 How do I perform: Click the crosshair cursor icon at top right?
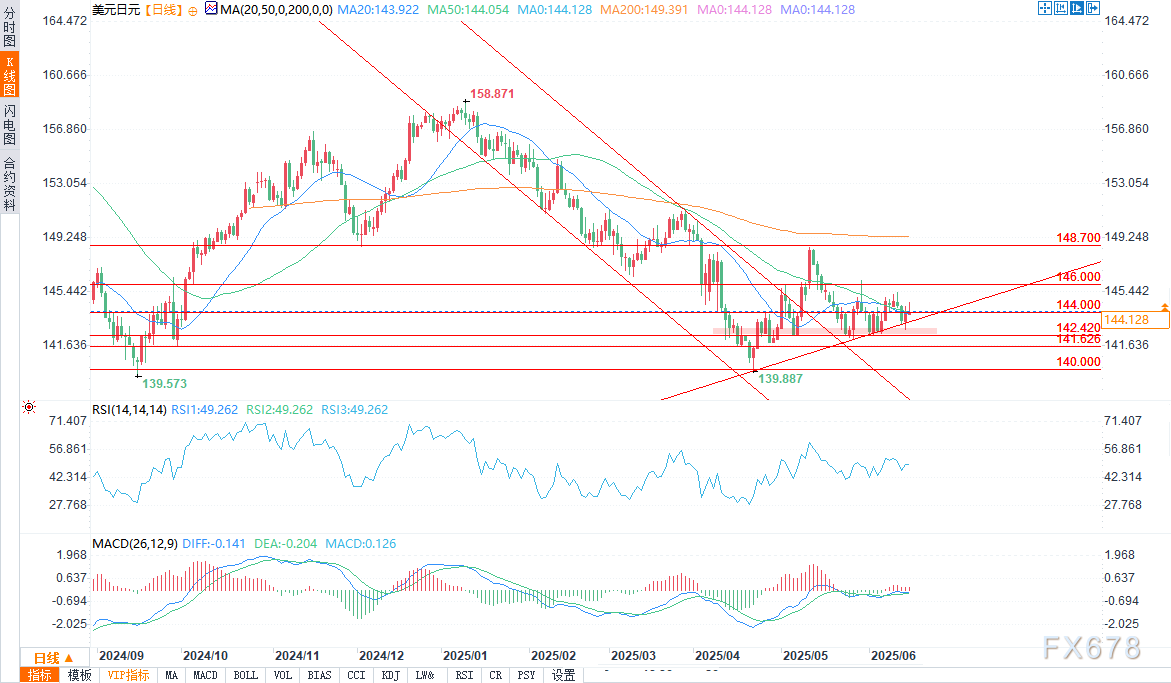pyautogui.click(x=1045, y=8)
